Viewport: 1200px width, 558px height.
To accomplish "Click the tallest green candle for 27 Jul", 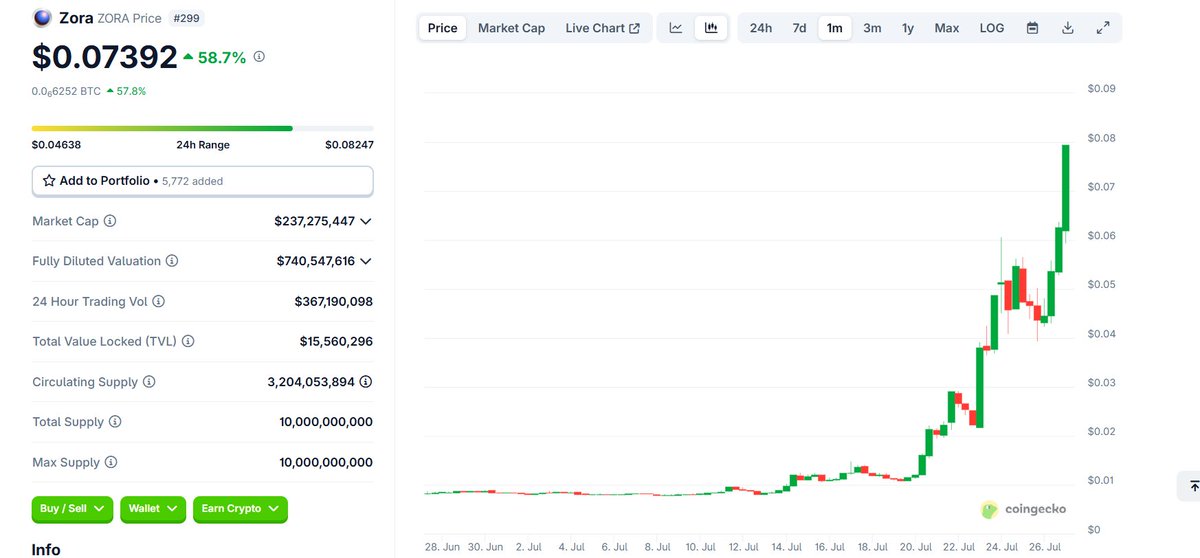I will tap(1066, 188).
